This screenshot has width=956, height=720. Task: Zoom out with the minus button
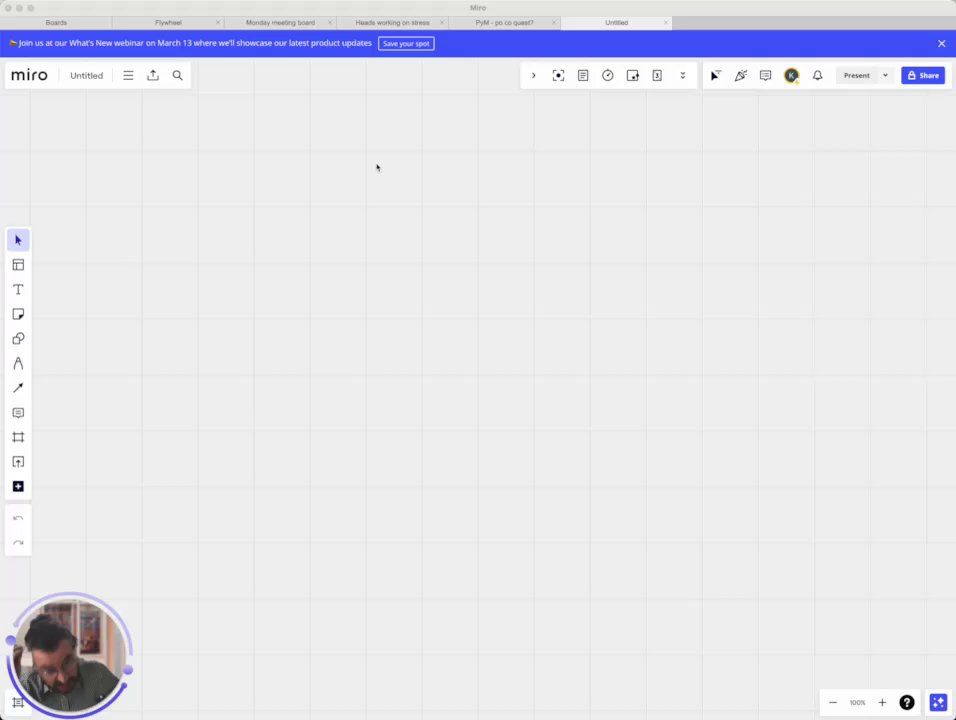coord(833,702)
